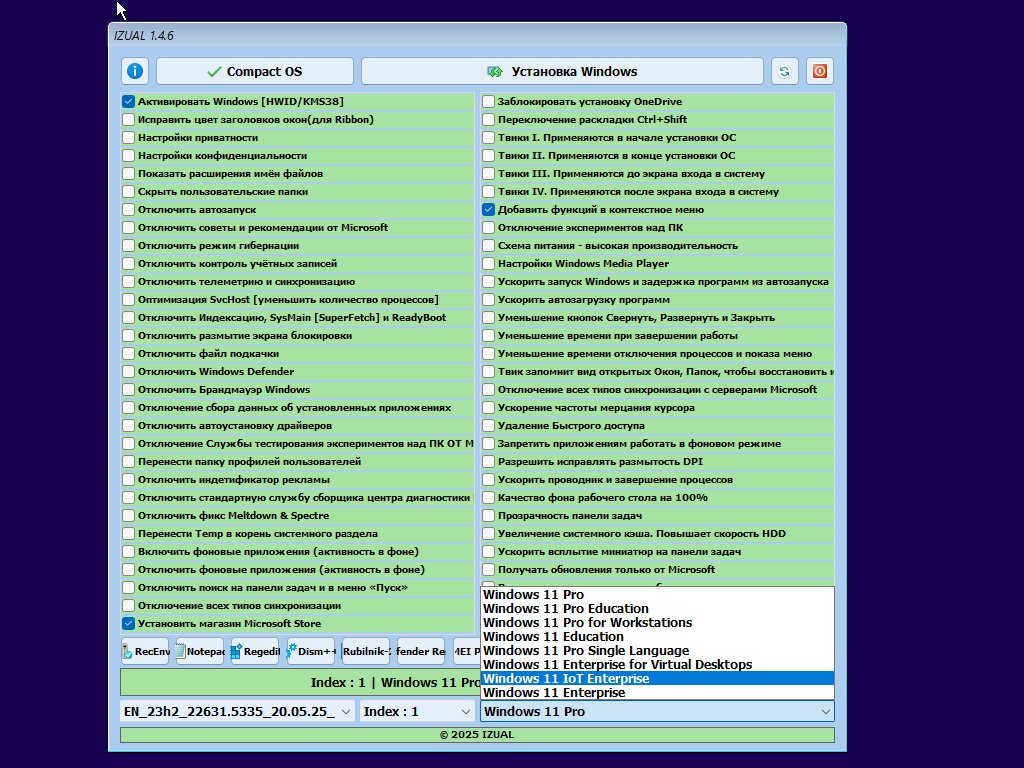
Task: Select Windows 11 Pro from list
Action: pyautogui.click(x=657, y=594)
